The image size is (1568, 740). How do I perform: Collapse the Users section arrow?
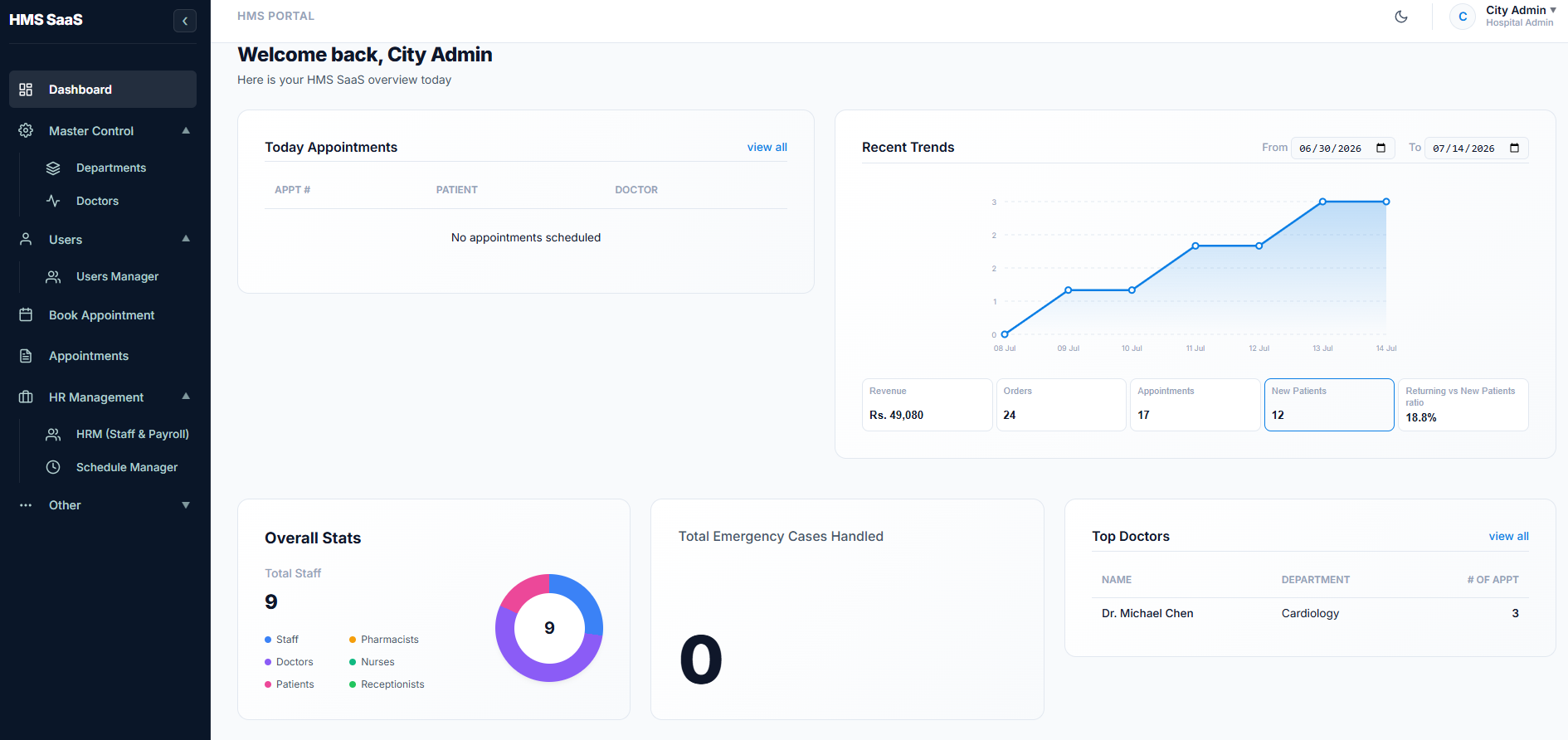click(186, 239)
